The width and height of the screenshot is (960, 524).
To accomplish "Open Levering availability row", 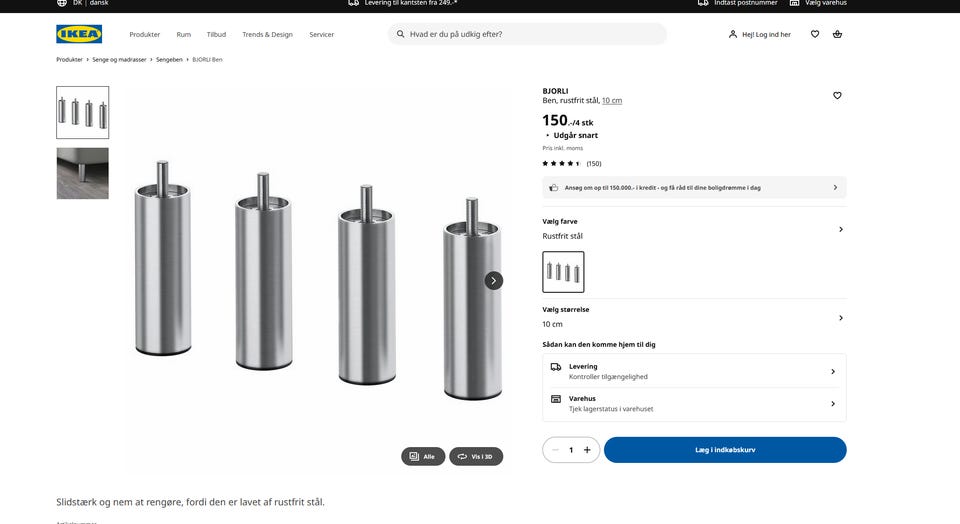I will click(694, 371).
